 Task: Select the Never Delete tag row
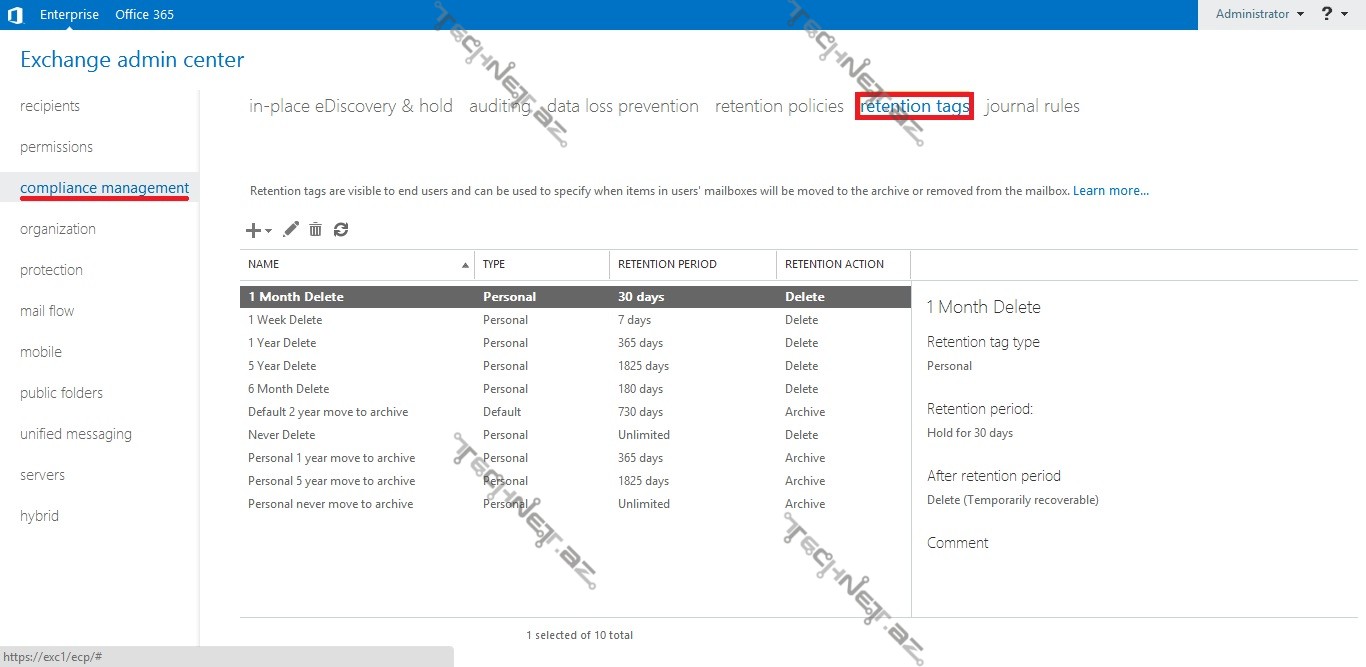pyautogui.click(x=282, y=435)
